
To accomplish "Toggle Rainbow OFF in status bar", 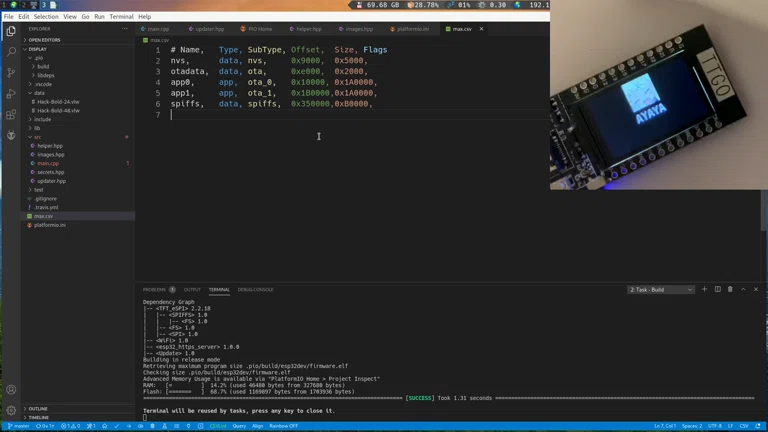I will pyautogui.click(x=283, y=426).
